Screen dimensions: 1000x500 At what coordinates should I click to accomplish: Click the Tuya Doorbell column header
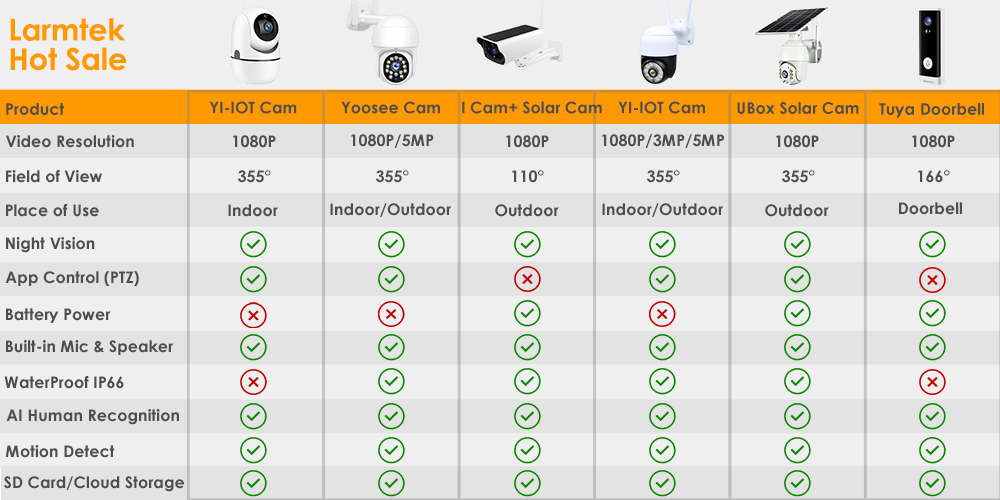tap(932, 109)
